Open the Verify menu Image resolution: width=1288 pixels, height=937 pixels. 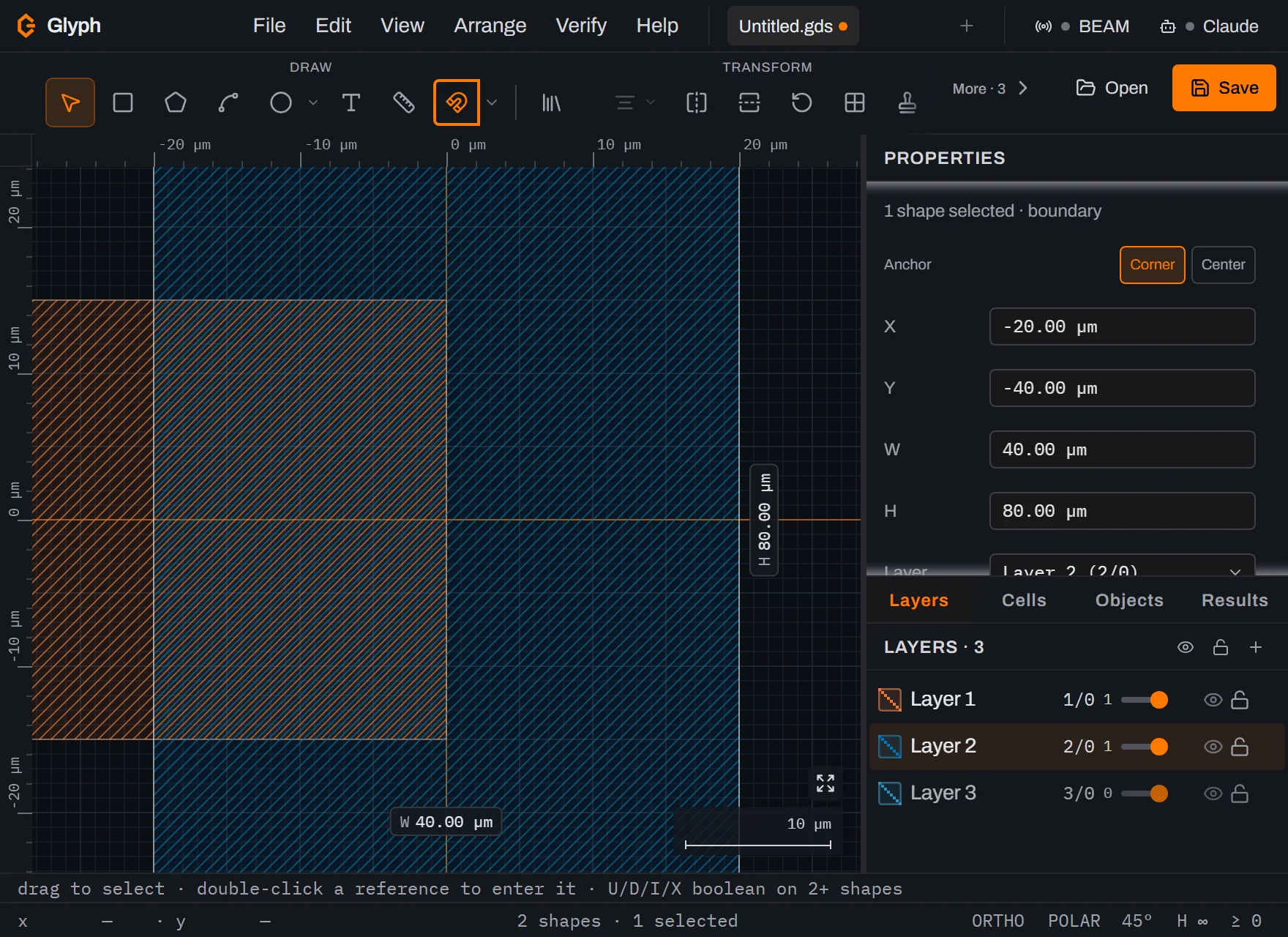coord(581,26)
